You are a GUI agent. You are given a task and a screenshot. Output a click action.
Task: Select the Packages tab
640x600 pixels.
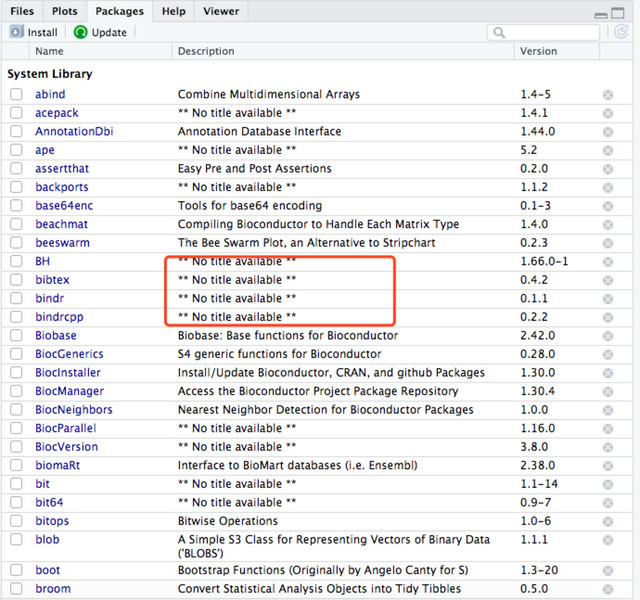click(120, 11)
